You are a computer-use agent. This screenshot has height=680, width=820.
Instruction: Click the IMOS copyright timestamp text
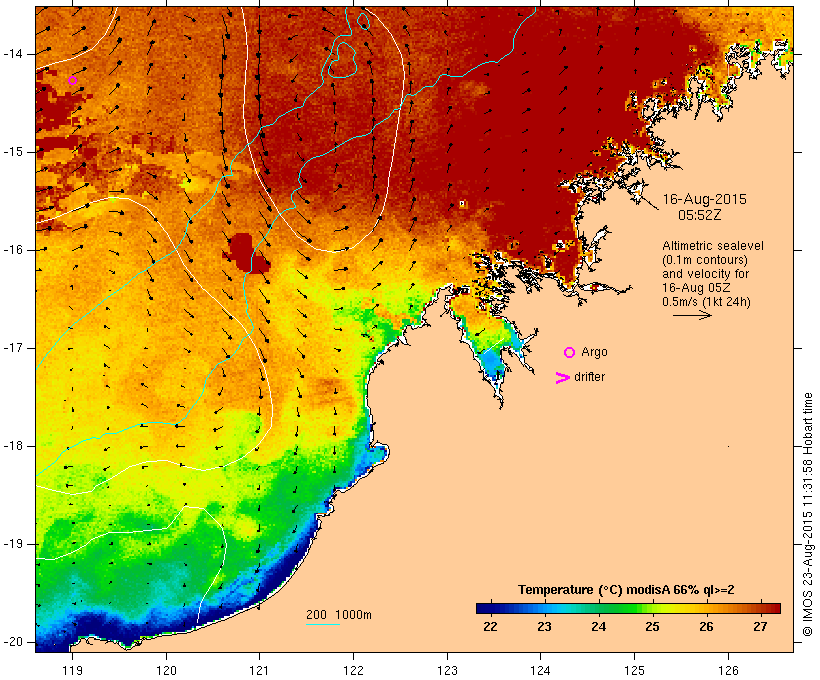(807, 514)
